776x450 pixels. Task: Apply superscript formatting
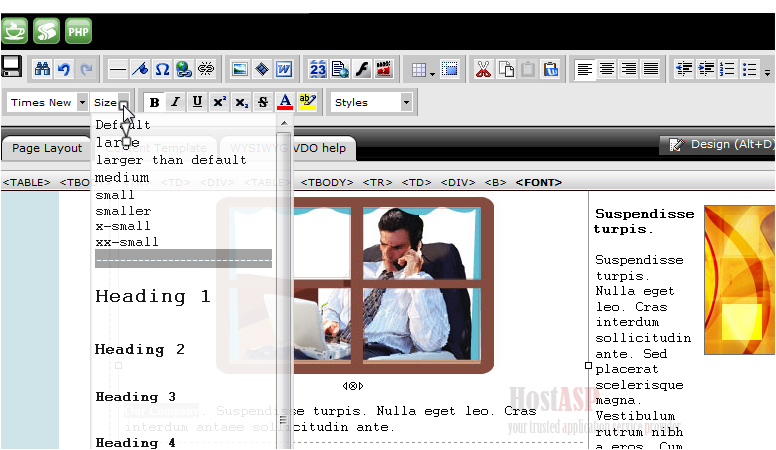[219, 102]
